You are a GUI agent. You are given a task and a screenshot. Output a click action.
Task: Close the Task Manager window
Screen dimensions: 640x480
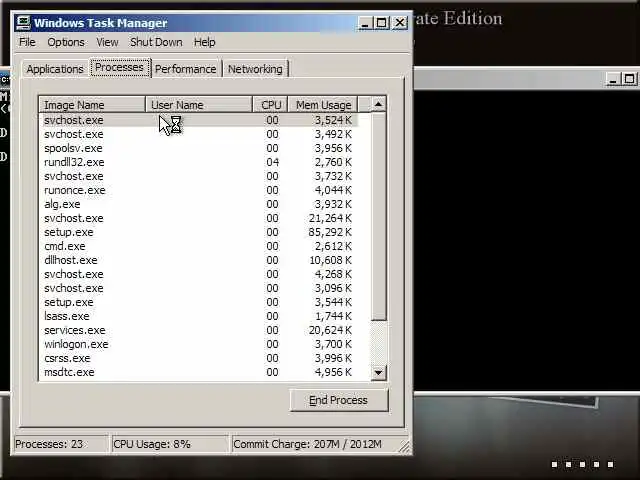click(400, 23)
